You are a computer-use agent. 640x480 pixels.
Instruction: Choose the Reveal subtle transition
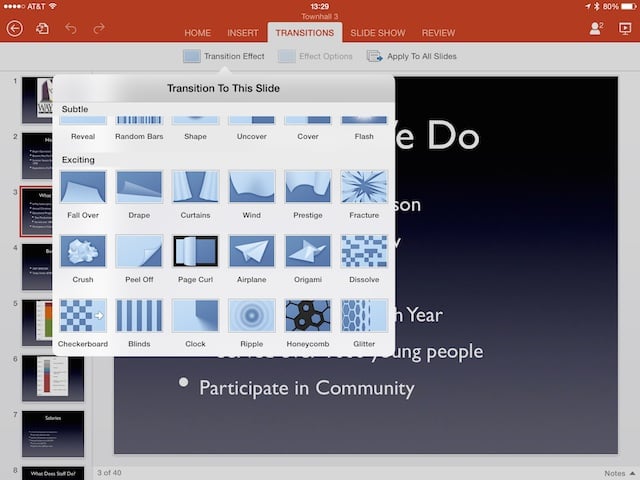(83, 129)
